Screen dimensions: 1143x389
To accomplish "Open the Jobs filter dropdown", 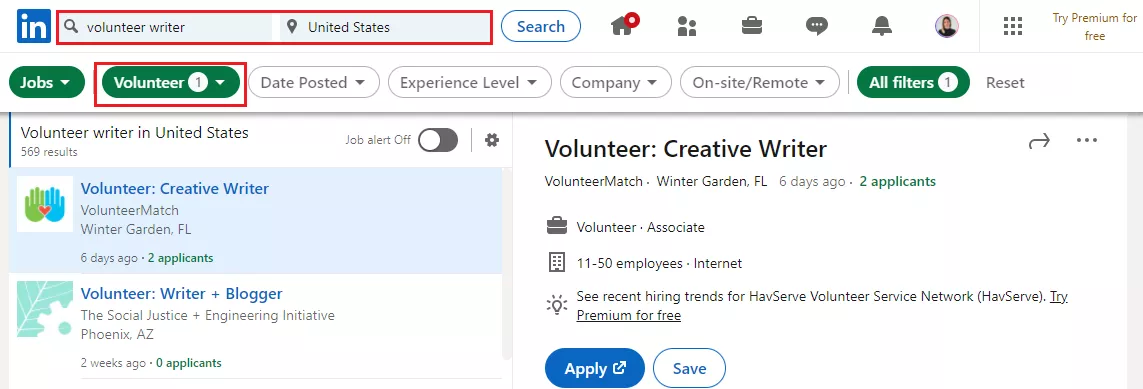I will click(46, 82).
